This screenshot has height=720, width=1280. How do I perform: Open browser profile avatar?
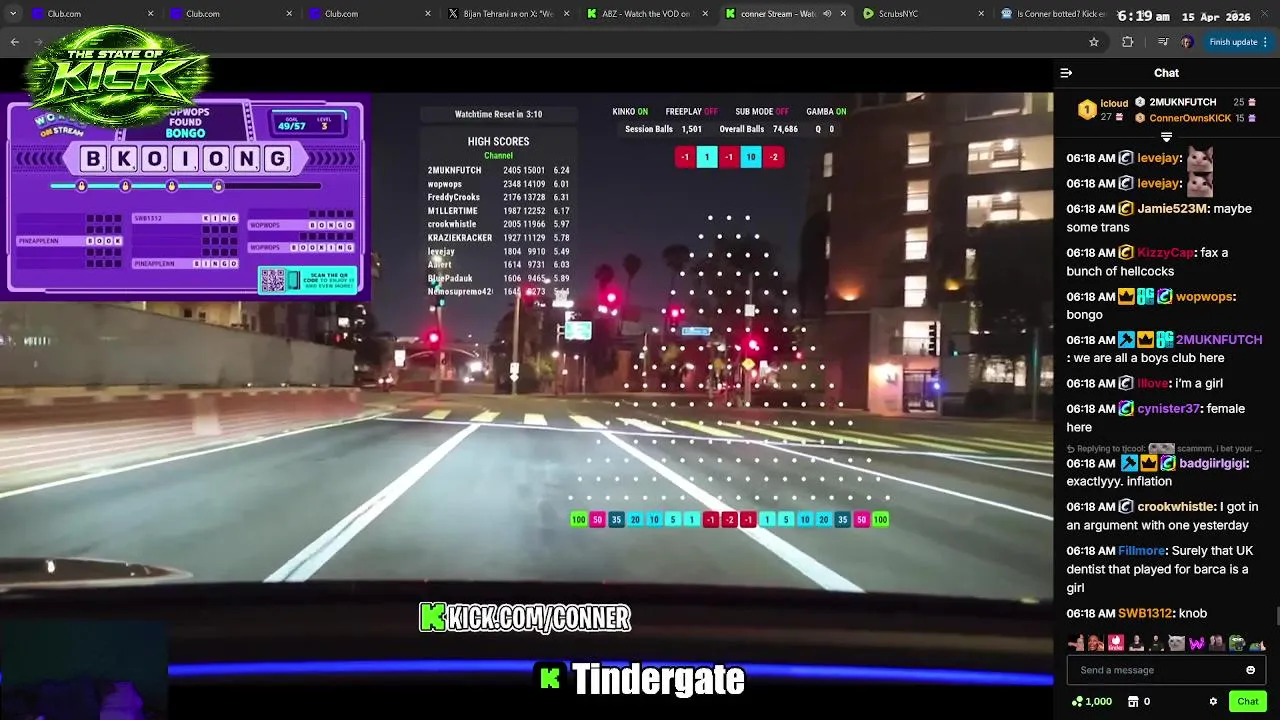pyautogui.click(x=1187, y=42)
